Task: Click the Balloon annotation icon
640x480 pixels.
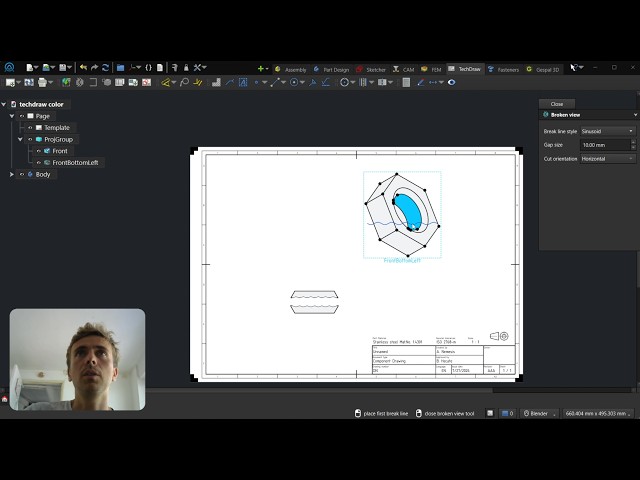Action: 184,82
